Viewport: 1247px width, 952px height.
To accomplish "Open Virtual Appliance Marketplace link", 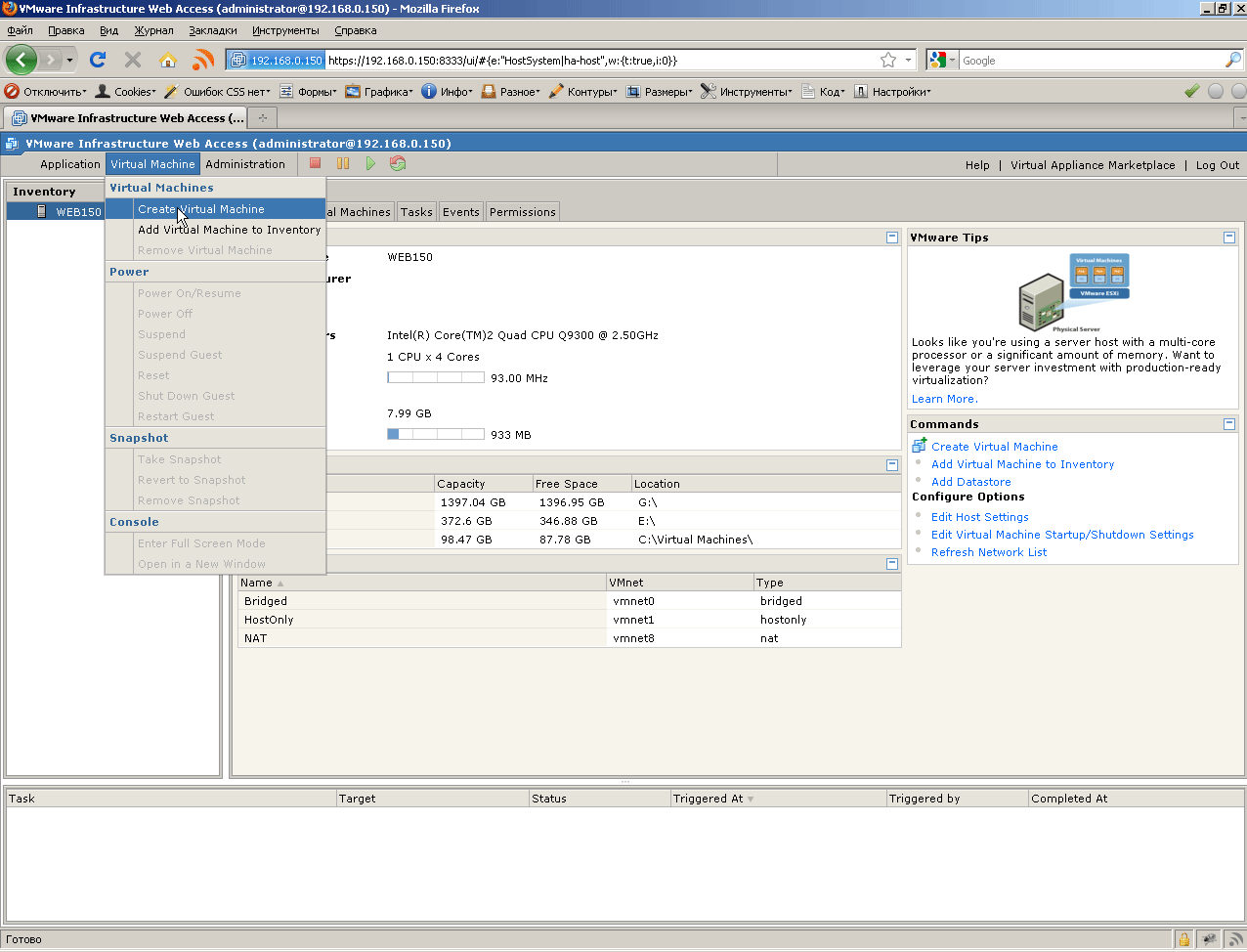I will click(1093, 165).
